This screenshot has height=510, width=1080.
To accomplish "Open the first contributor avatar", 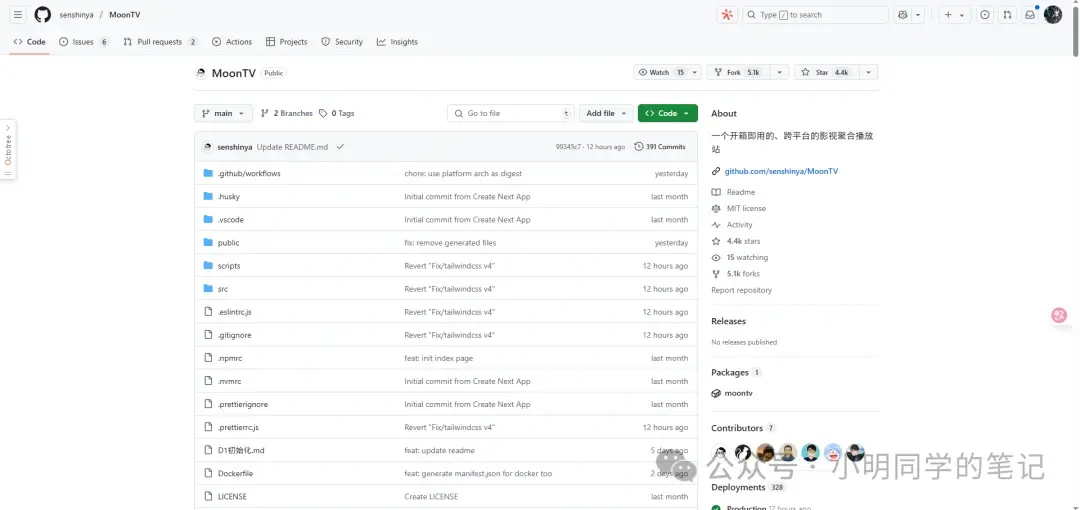I will pos(720,452).
